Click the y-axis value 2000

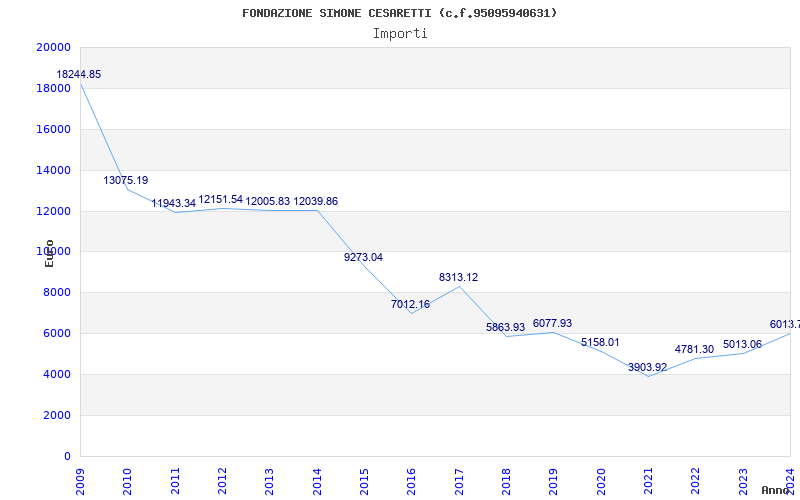56,415
